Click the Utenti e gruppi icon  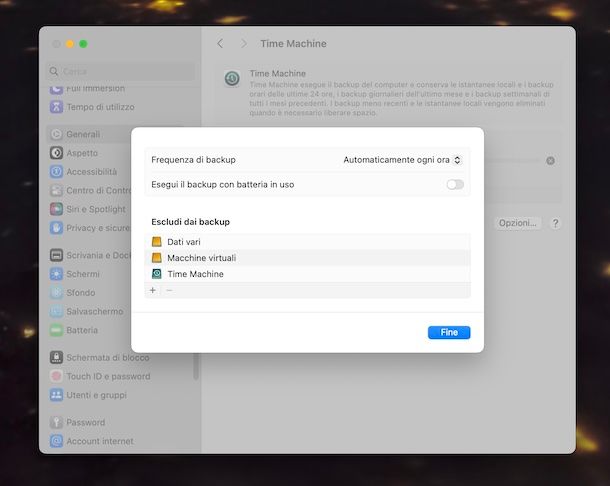coord(56,395)
